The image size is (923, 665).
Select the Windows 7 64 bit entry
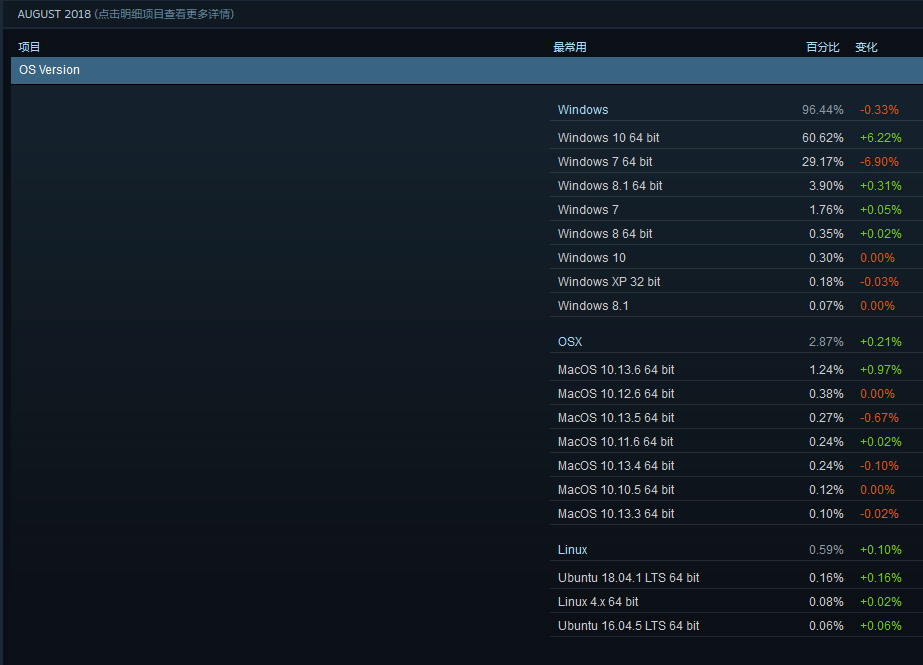coord(605,162)
